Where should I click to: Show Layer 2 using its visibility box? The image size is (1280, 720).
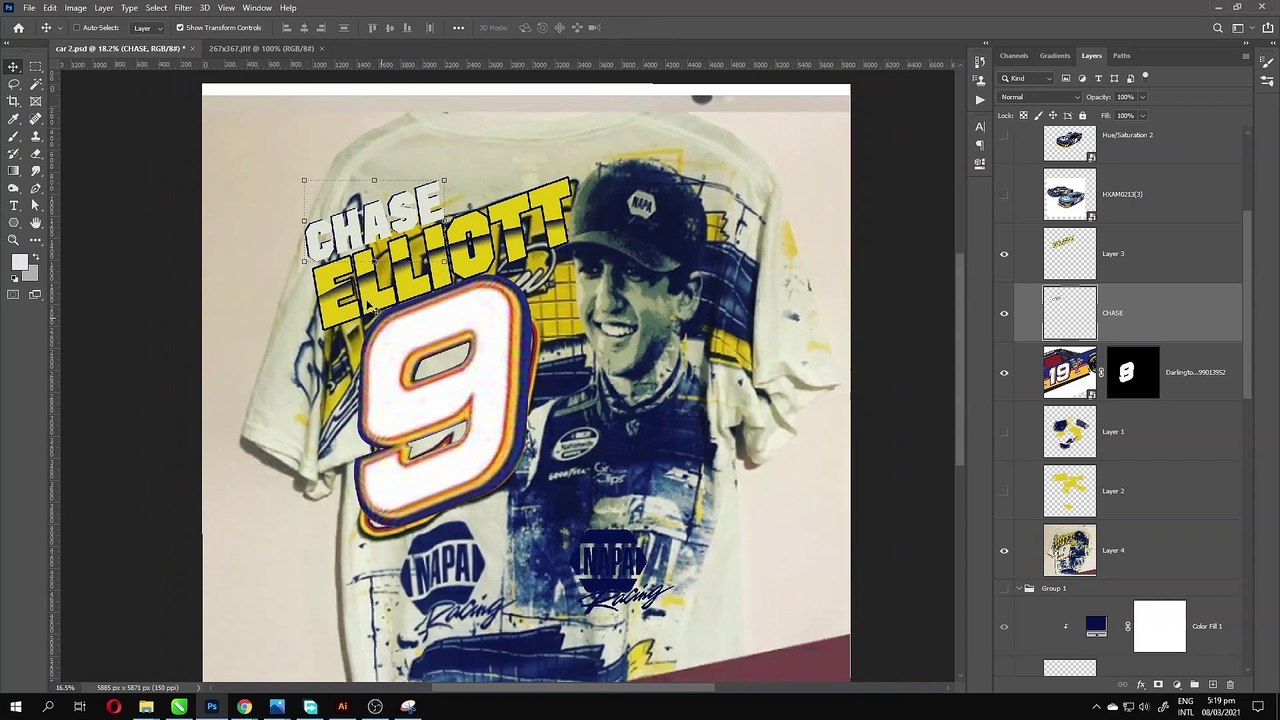(1004, 491)
